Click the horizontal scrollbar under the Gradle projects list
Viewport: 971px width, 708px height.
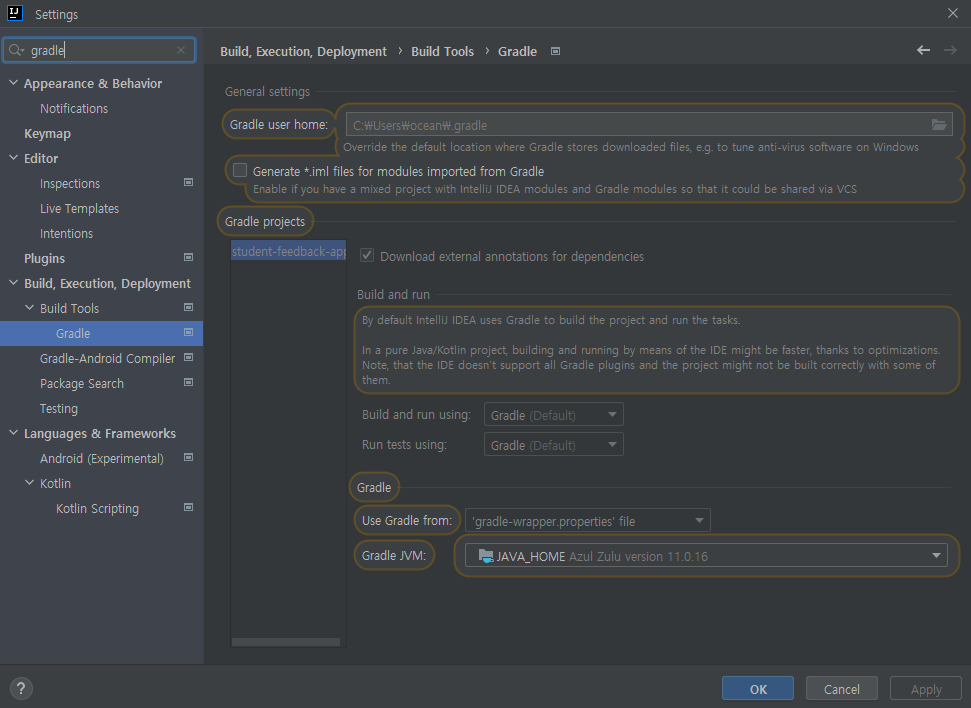click(x=285, y=642)
